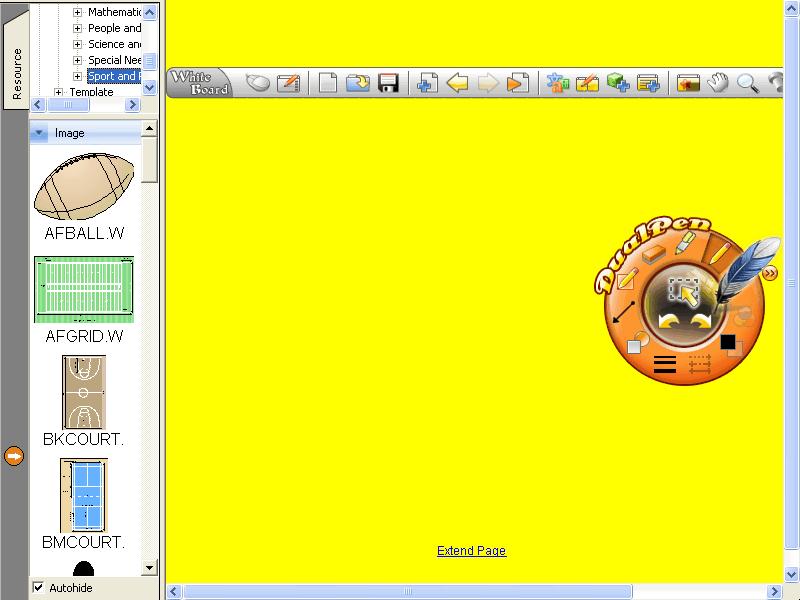Click the orange play page icon
This screenshot has height=600, width=800.
click(517, 83)
